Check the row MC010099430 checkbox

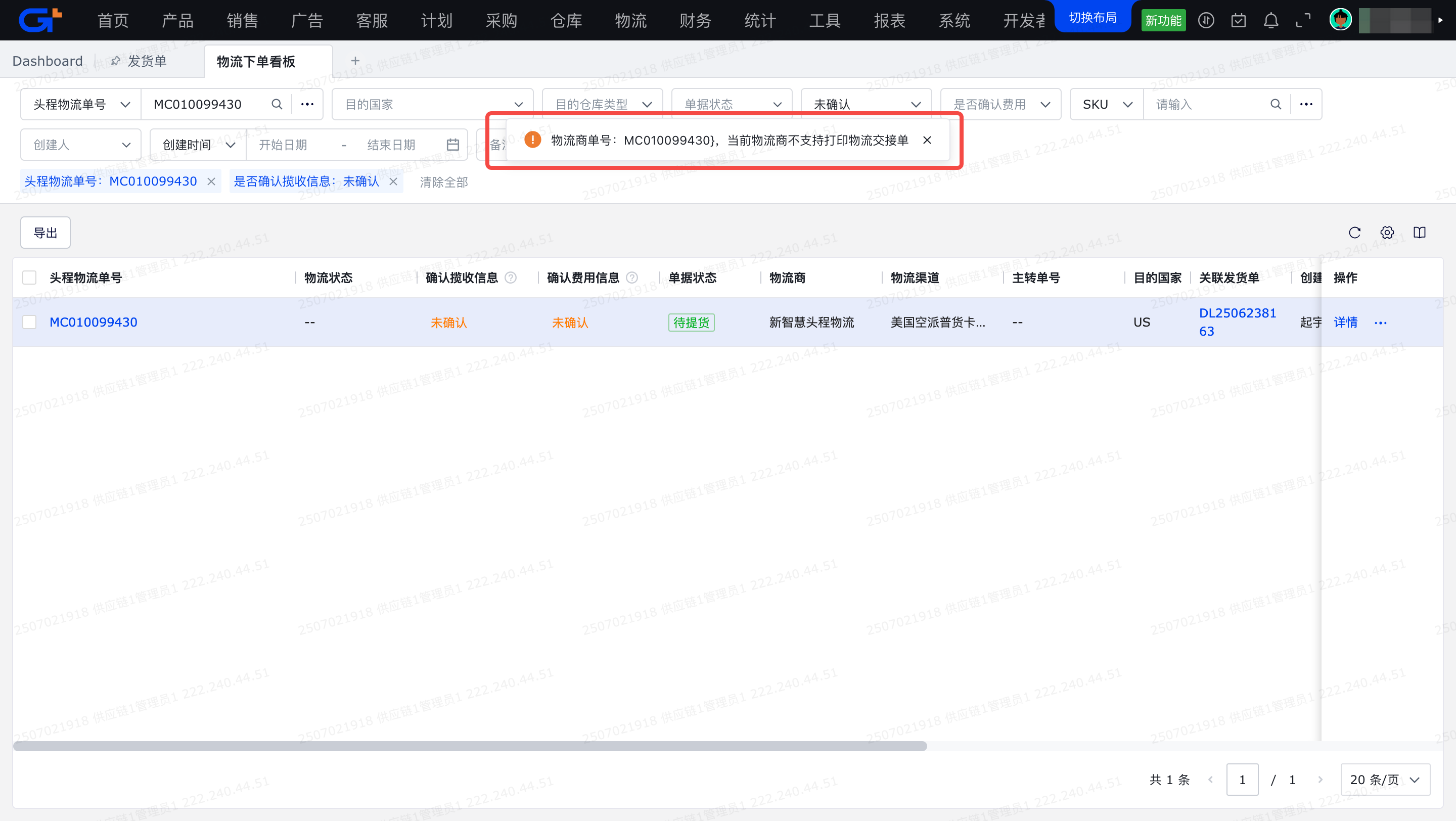point(29,322)
